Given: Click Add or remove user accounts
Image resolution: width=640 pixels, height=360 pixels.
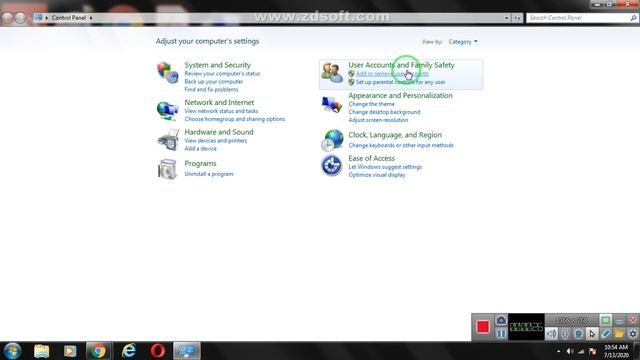Looking at the screenshot, I should pos(392,74).
